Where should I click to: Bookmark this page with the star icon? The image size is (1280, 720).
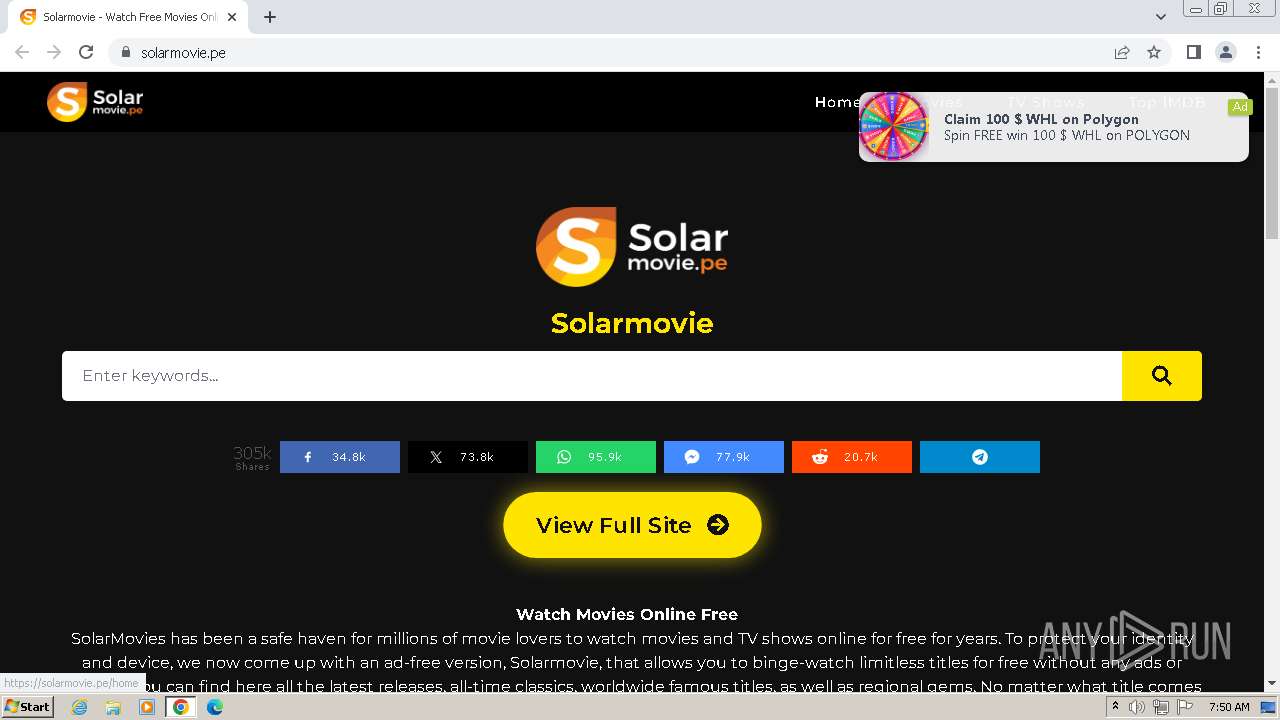[x=1154, y=52]
